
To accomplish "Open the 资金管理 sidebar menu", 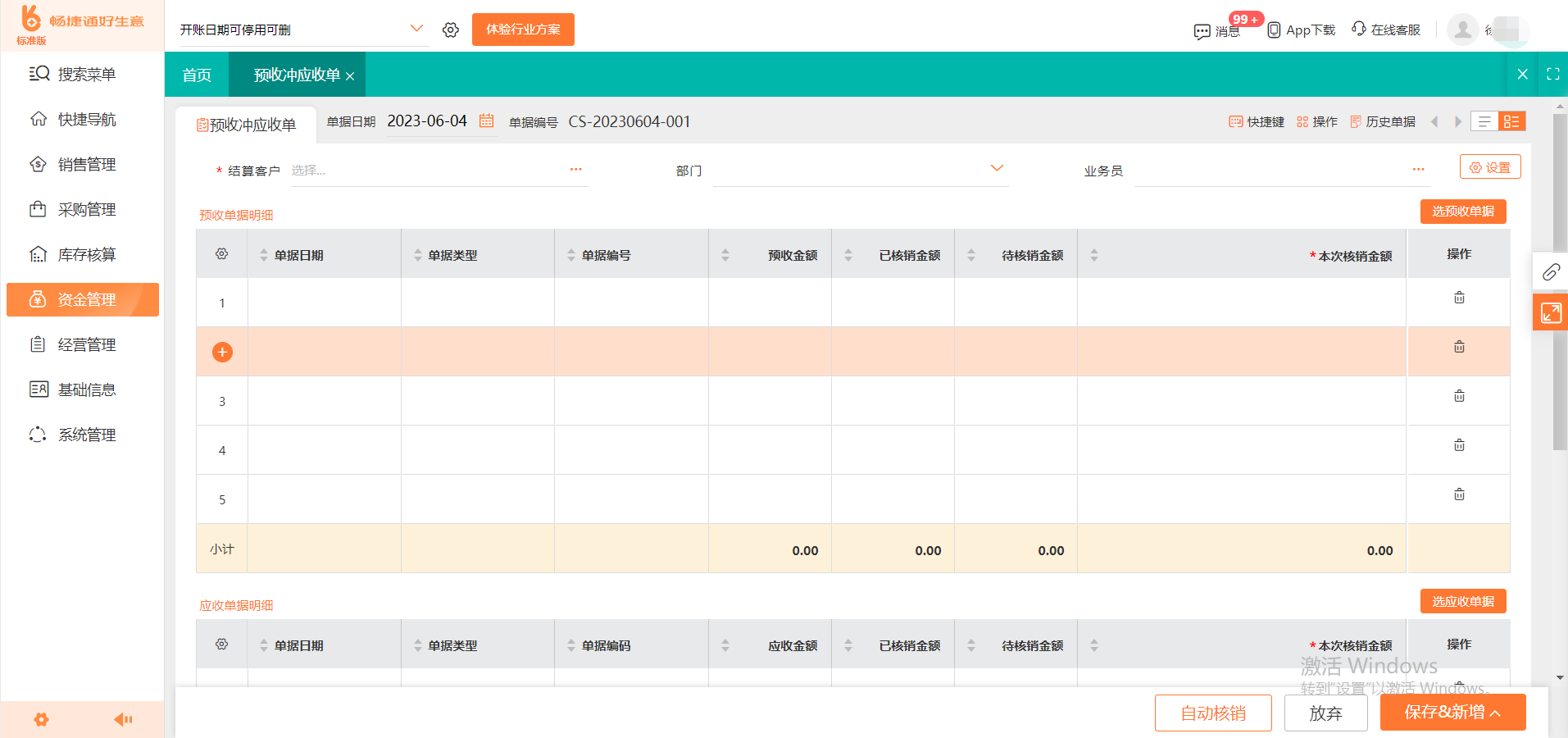I will point(82,299).
